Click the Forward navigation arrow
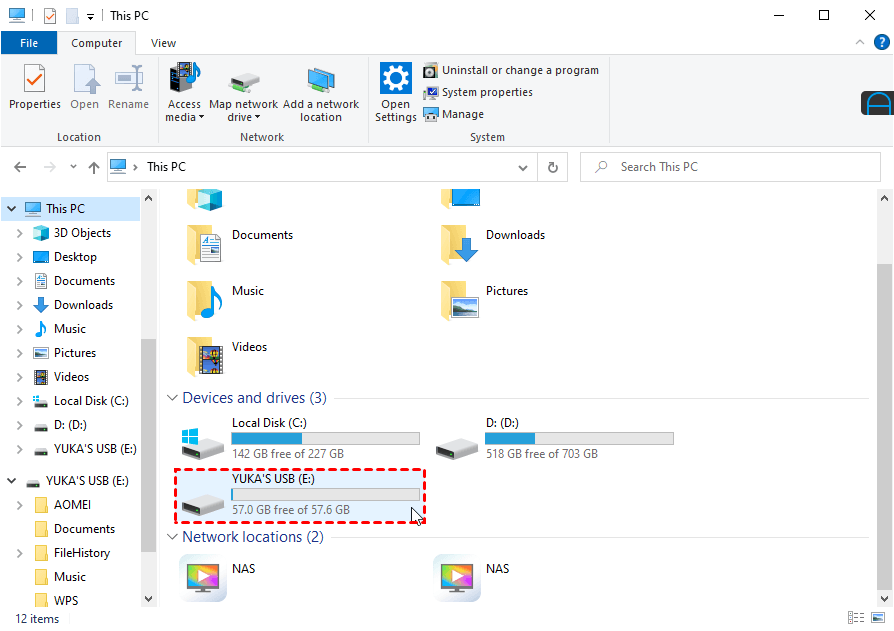 point(50,167)
